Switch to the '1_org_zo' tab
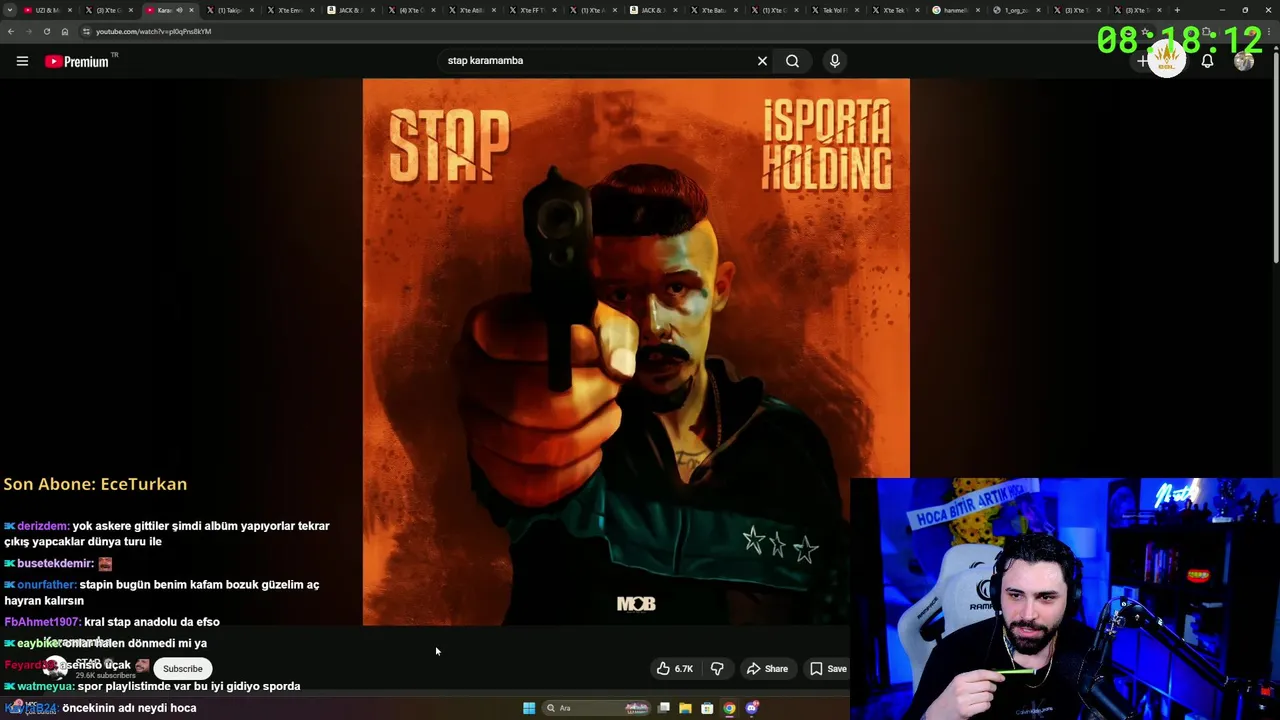This screenshot has width=1280, height=720. (x=1015, y=10)
